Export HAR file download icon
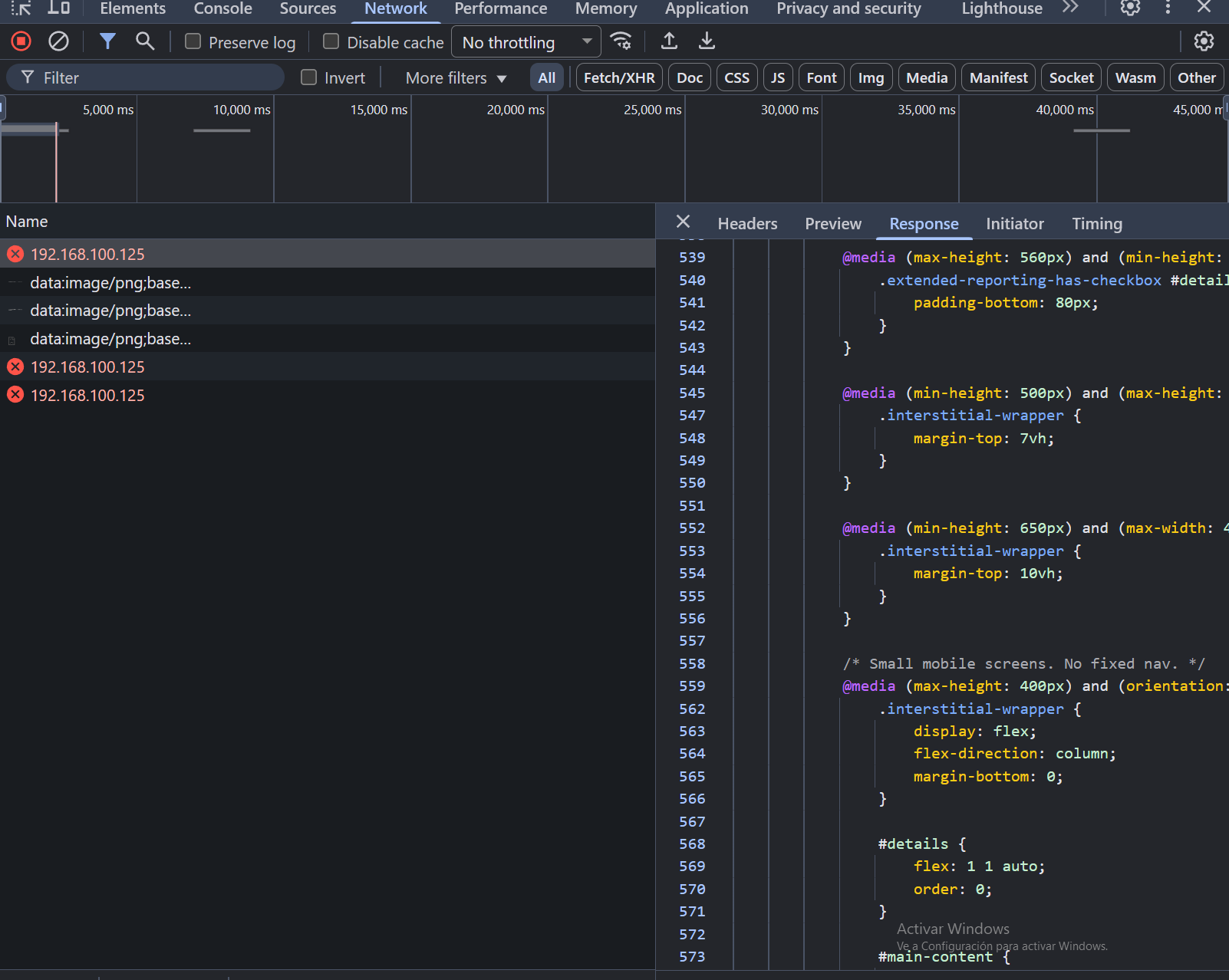The height and width of the screenshot is (980, 1229). [x=707, y=41]
